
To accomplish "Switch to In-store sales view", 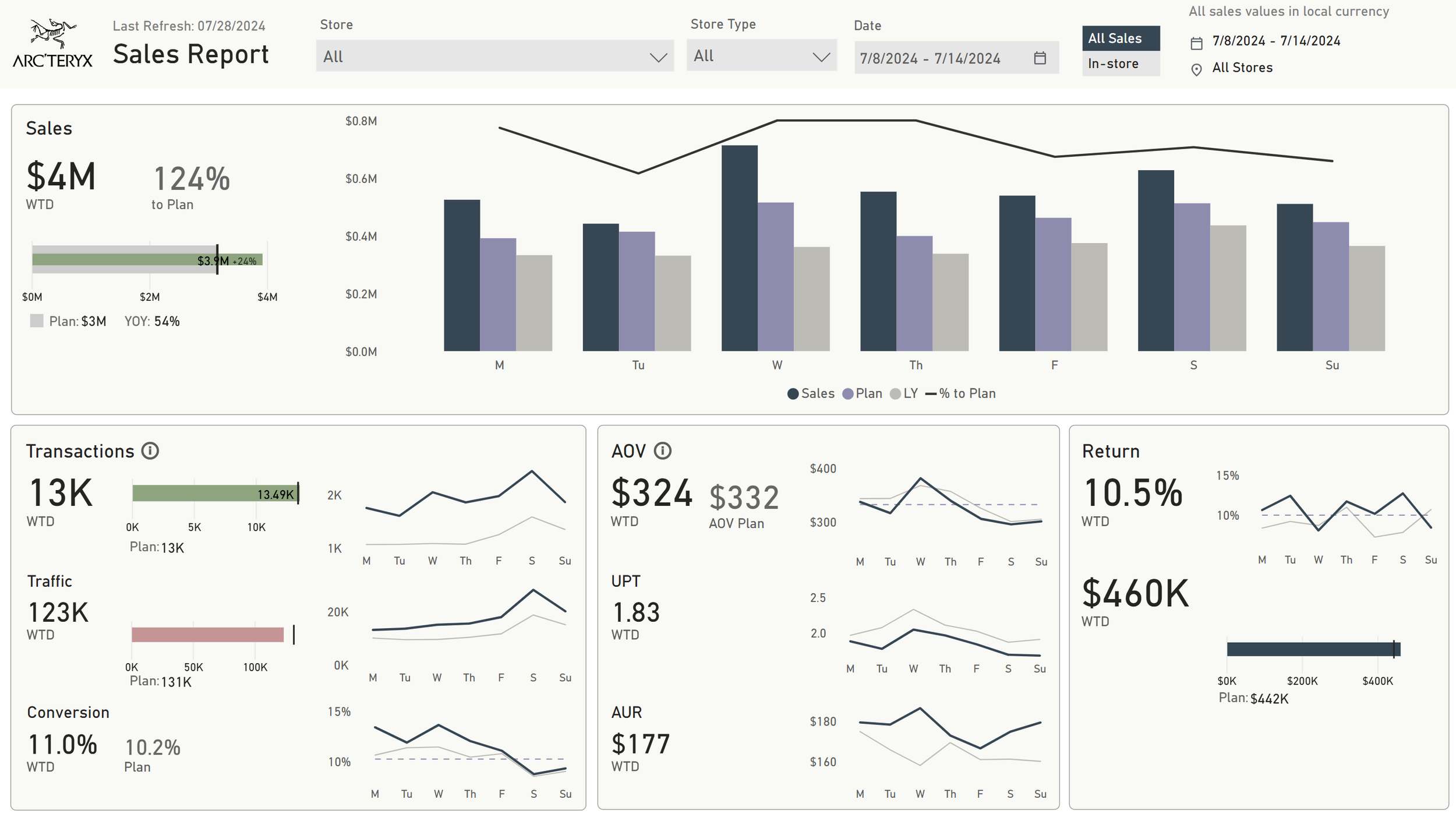I will tap(1120, 64).
